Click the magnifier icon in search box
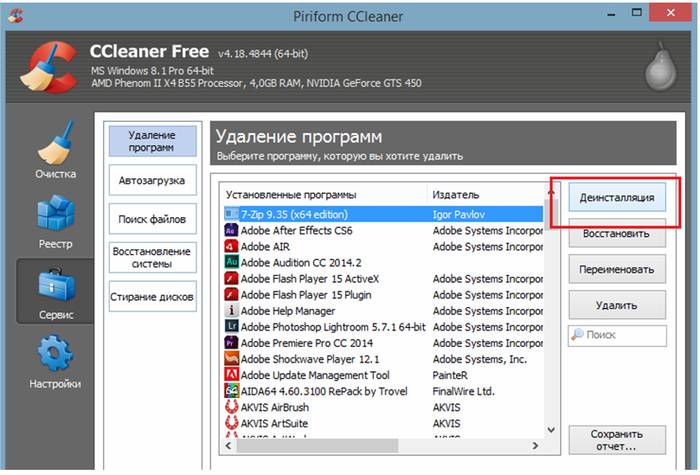Image resolution: width=700 pixels, height=475 pixels. [x=577, y=334]
